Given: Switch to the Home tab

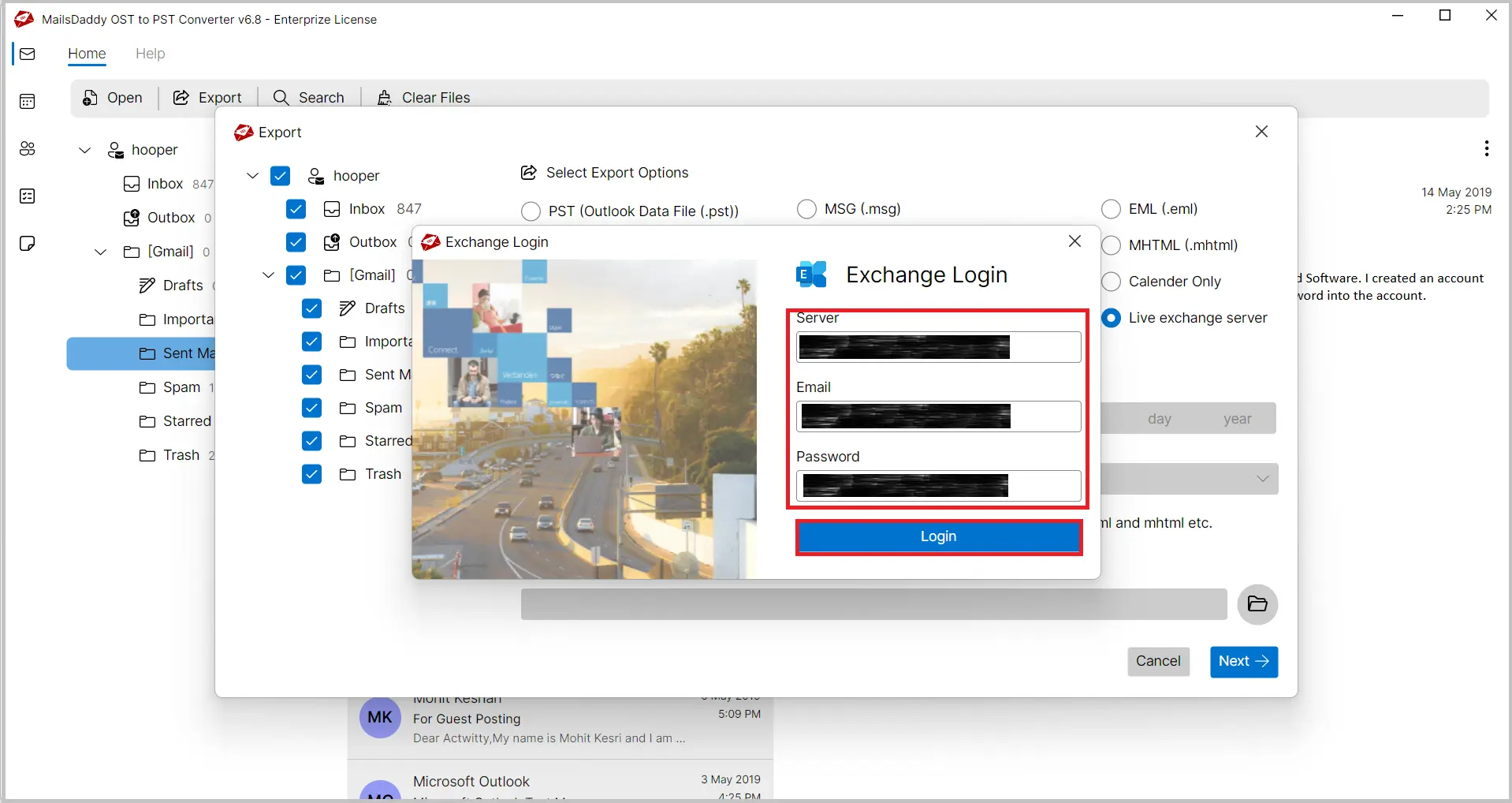Looking at the screenshot, I should 87,54.
